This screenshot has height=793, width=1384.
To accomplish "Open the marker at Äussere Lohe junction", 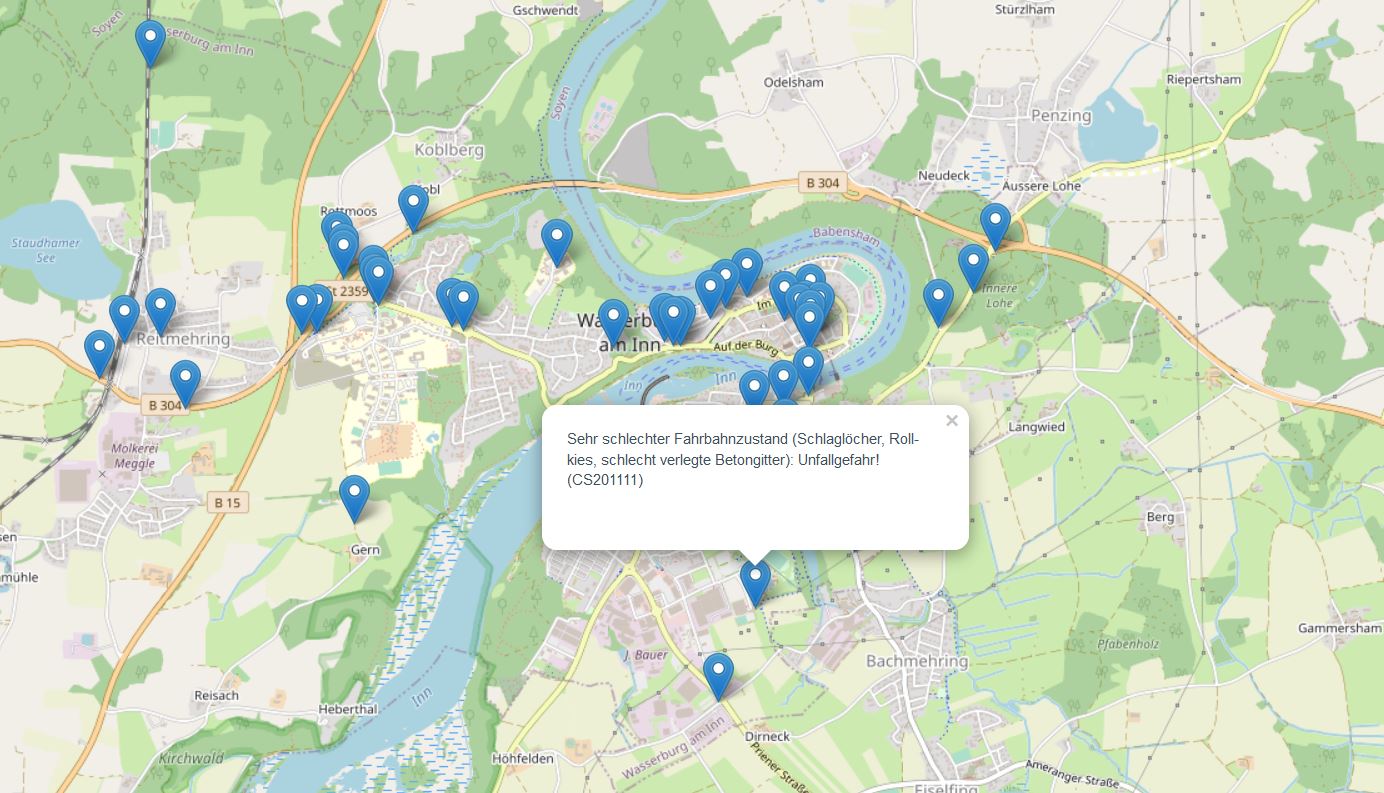I will (995, 225).
